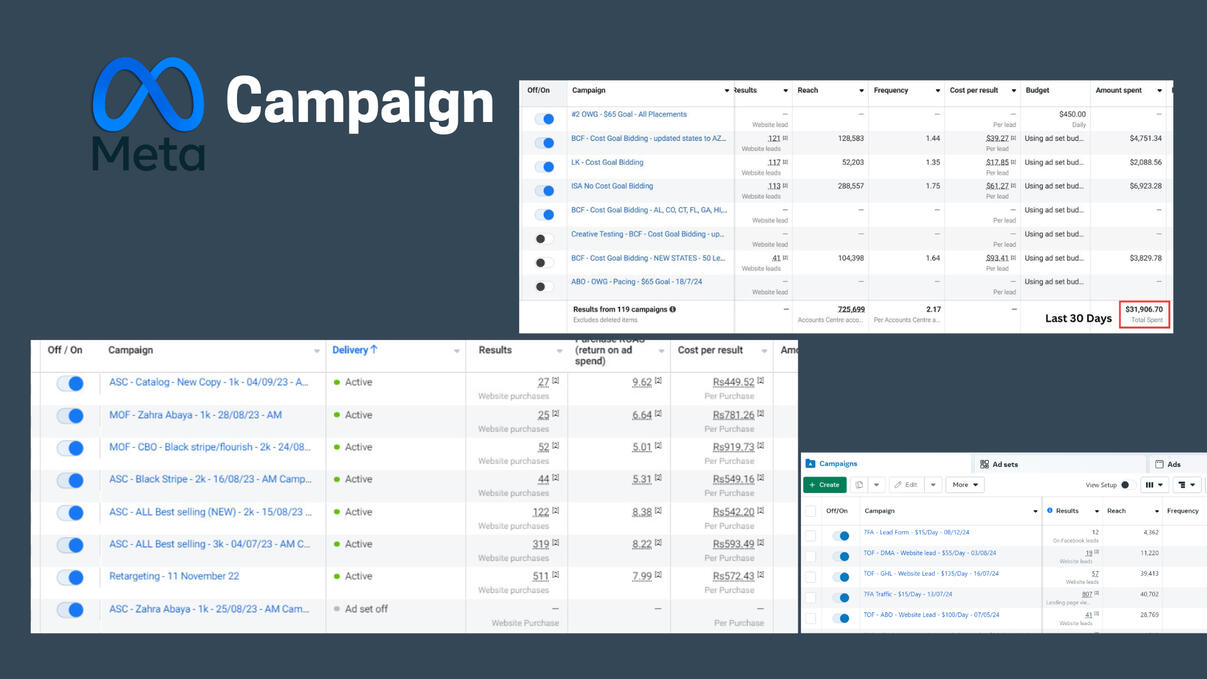Click the Meta infinity logo
The width and height of the screenshot is (1207, 679).
(x=148, y=95)
